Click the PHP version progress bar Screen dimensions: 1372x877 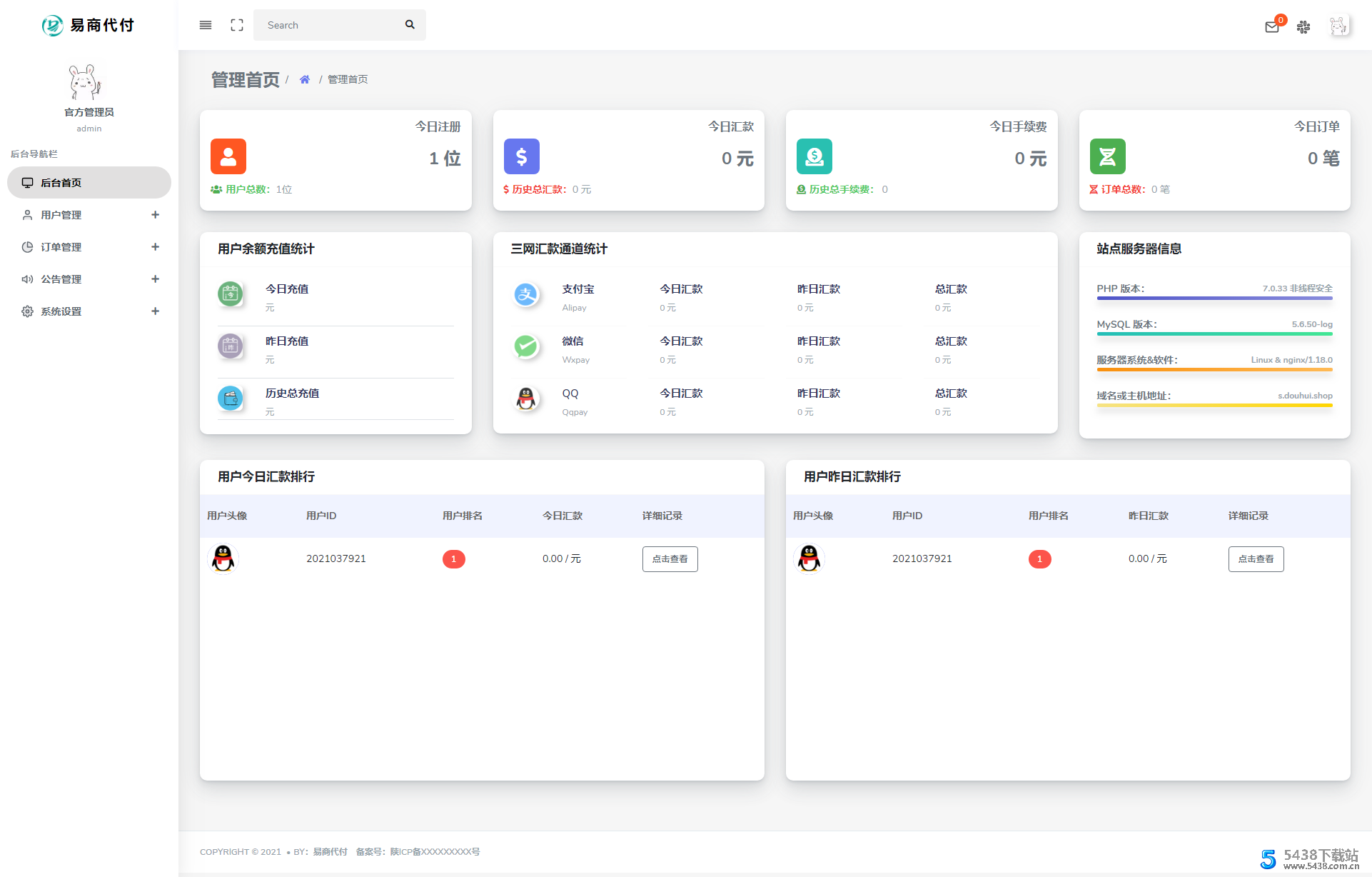[1214, 298]
